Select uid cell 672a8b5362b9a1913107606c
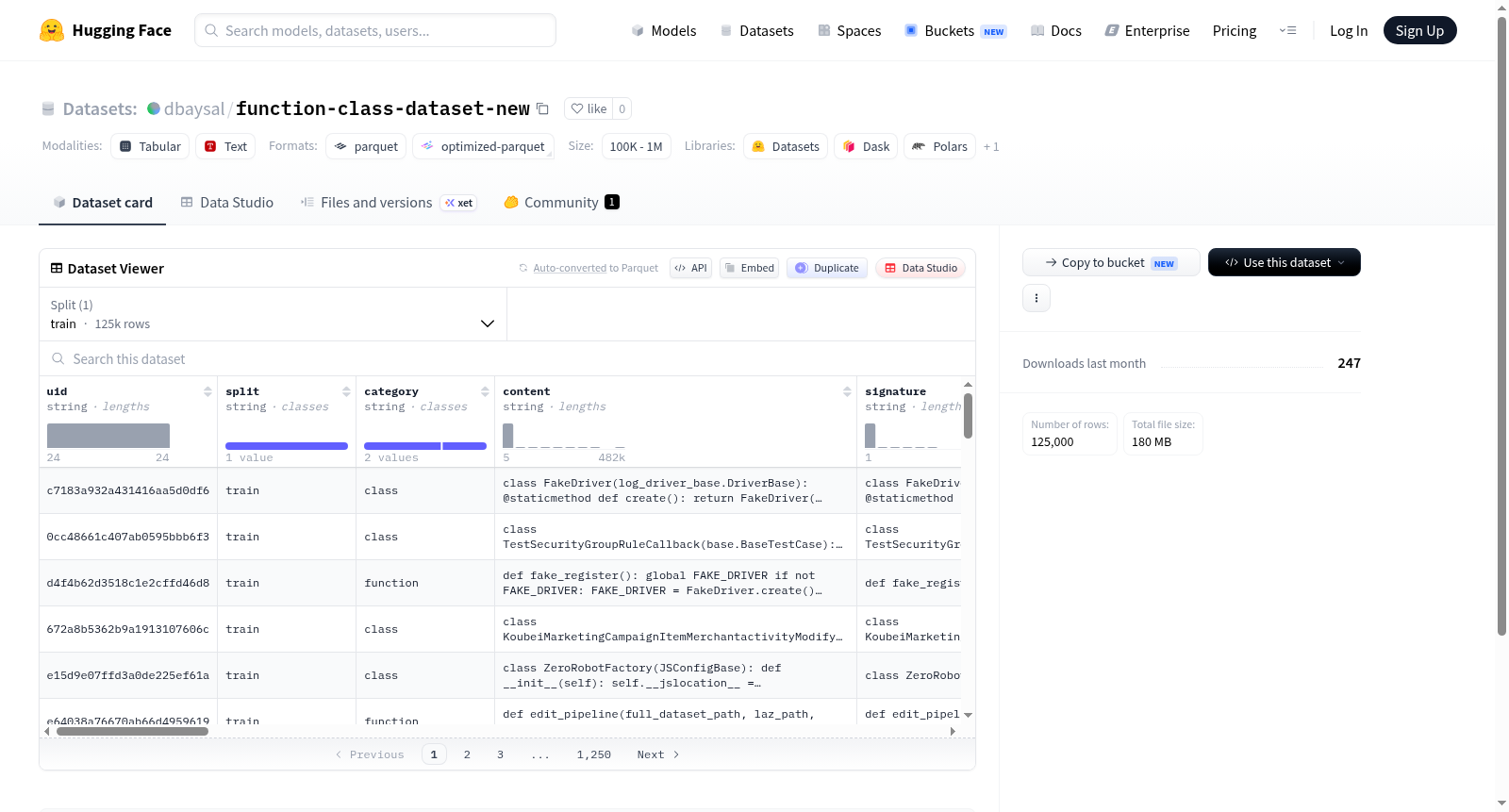The height and width of the screenshot is (812, 1509). (x=128, y=629)
